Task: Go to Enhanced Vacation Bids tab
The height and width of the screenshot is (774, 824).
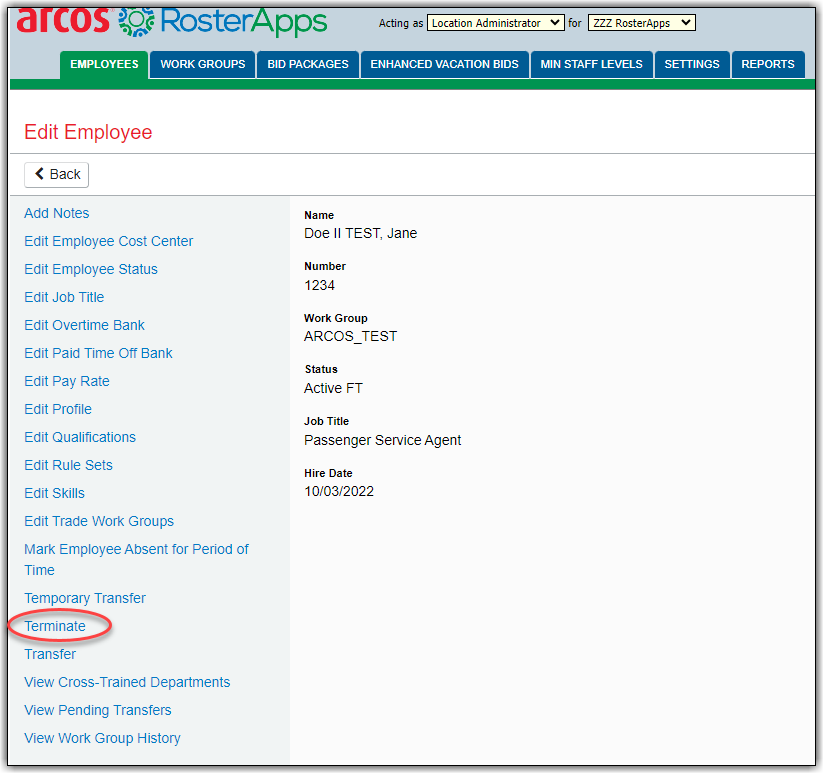Action: [444, 64]
